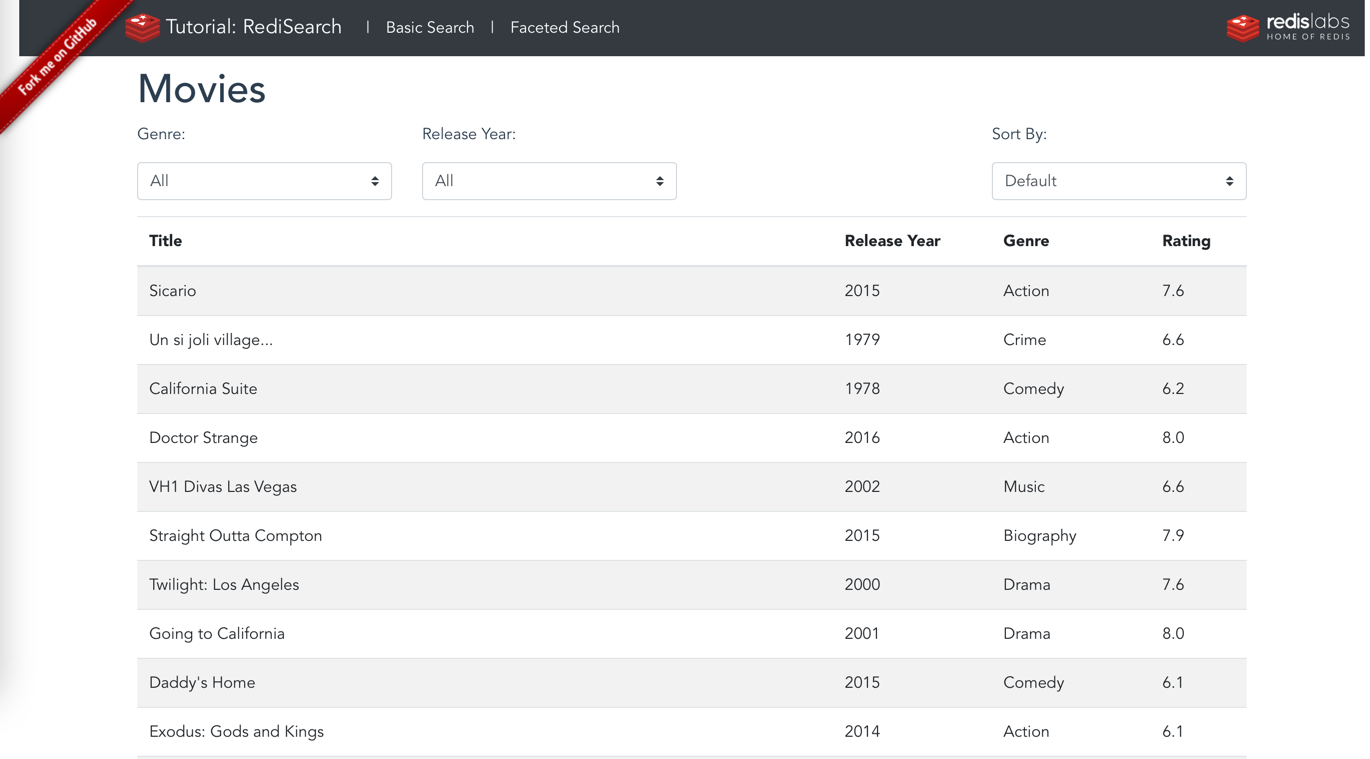Image resolution: width=1370 pixels, height=759 pixels.
Task: Open the Release Year dropdown
Action: [x=549, y=181]
